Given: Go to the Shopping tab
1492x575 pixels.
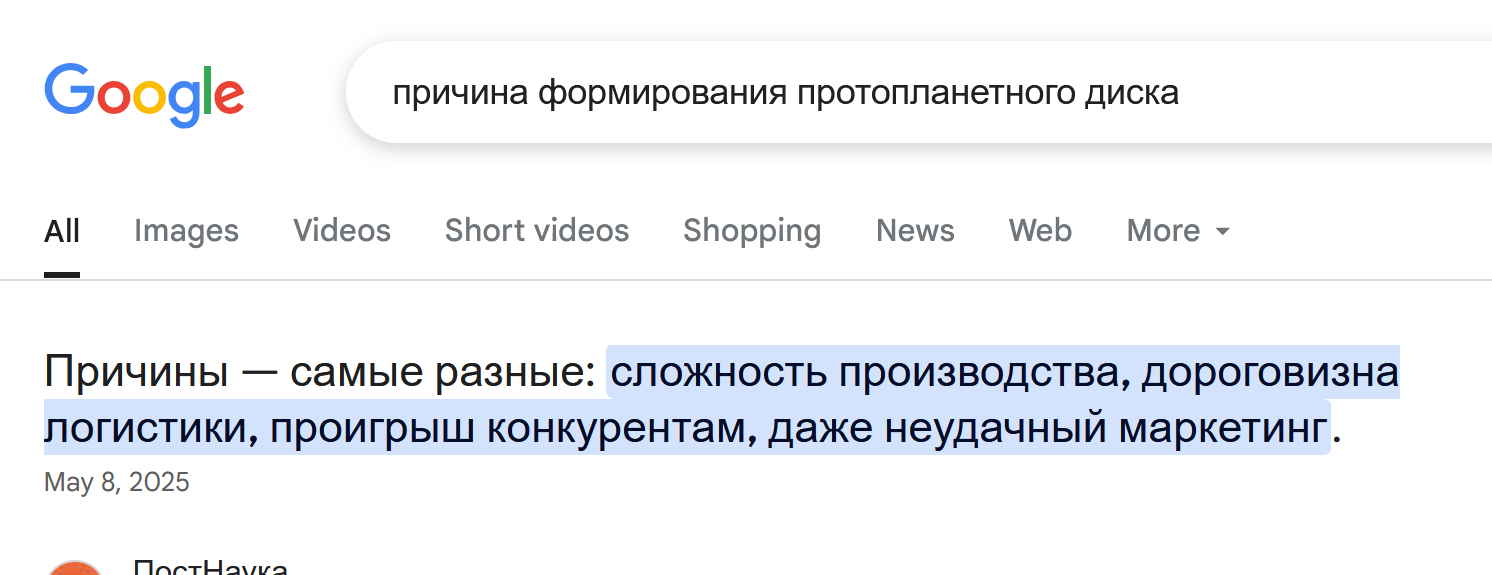Looking at the screenshot, I should pyautogui.click(x=752, y=231).
